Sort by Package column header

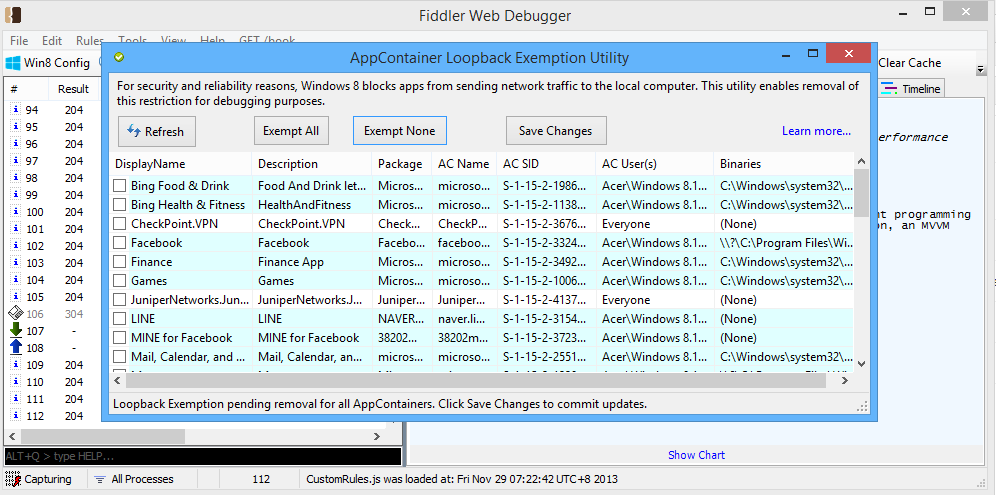(x=401, y=164)
